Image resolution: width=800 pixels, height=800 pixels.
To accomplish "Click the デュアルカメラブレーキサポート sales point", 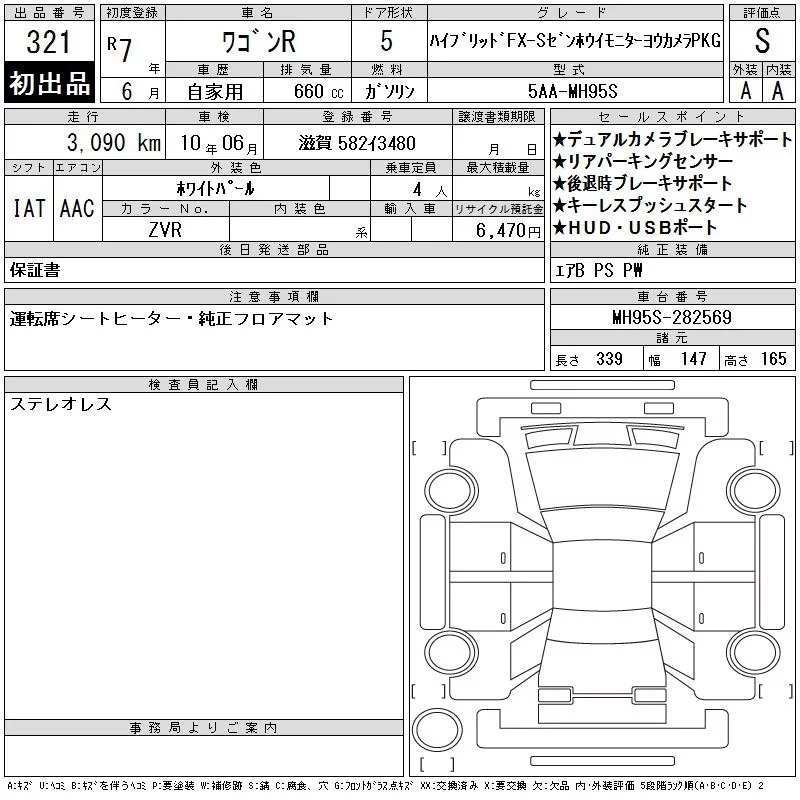I will pos(679,140).
